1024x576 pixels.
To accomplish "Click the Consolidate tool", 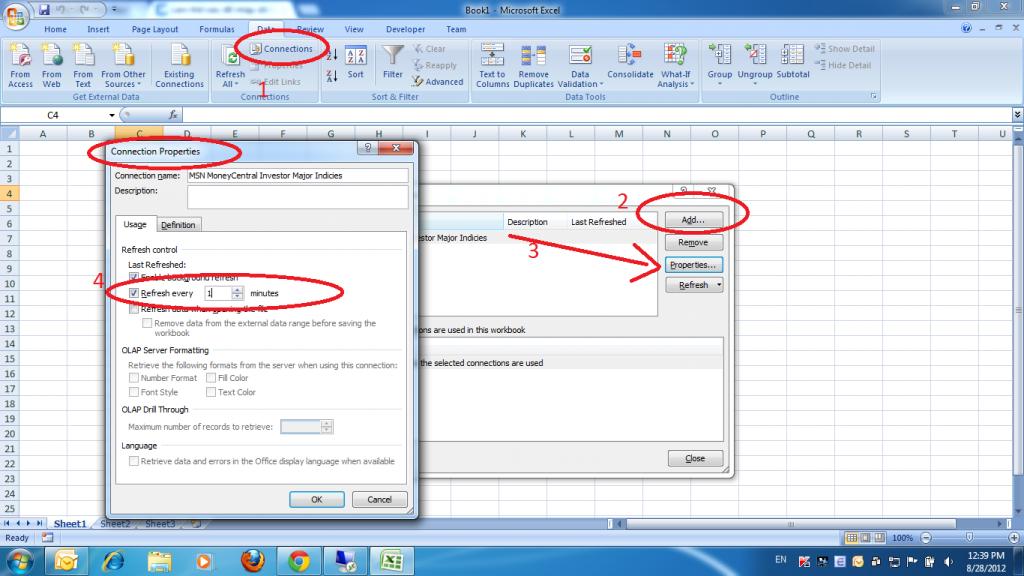I will tap(630, 62).
